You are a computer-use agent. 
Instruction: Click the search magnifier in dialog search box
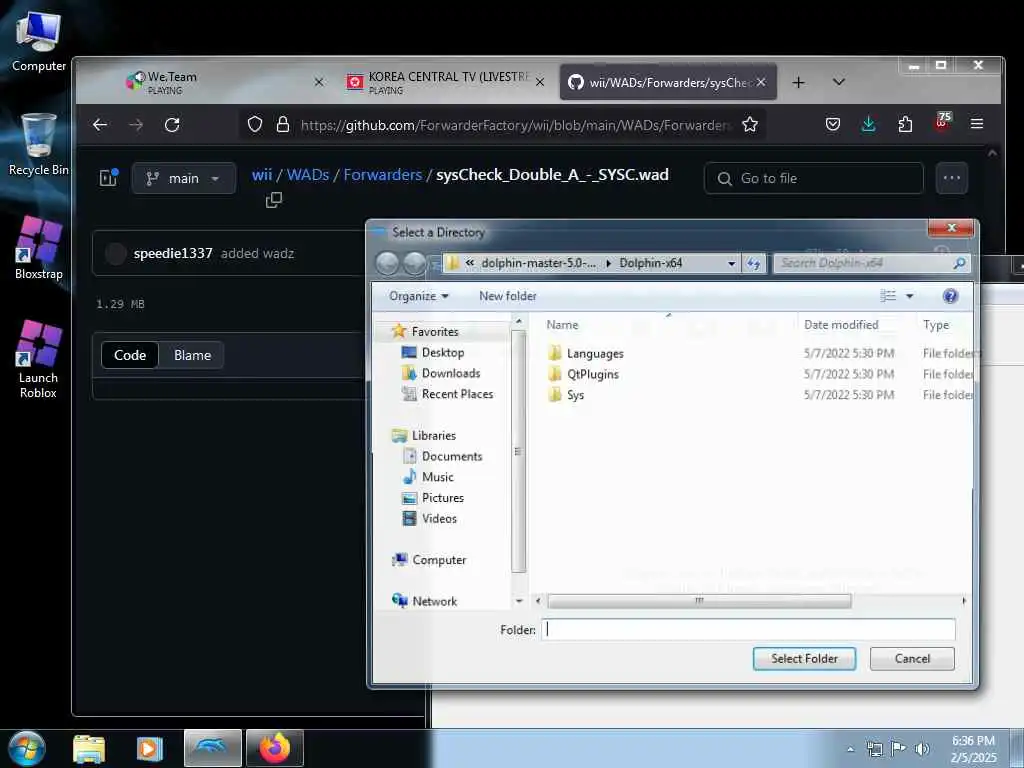959,263
